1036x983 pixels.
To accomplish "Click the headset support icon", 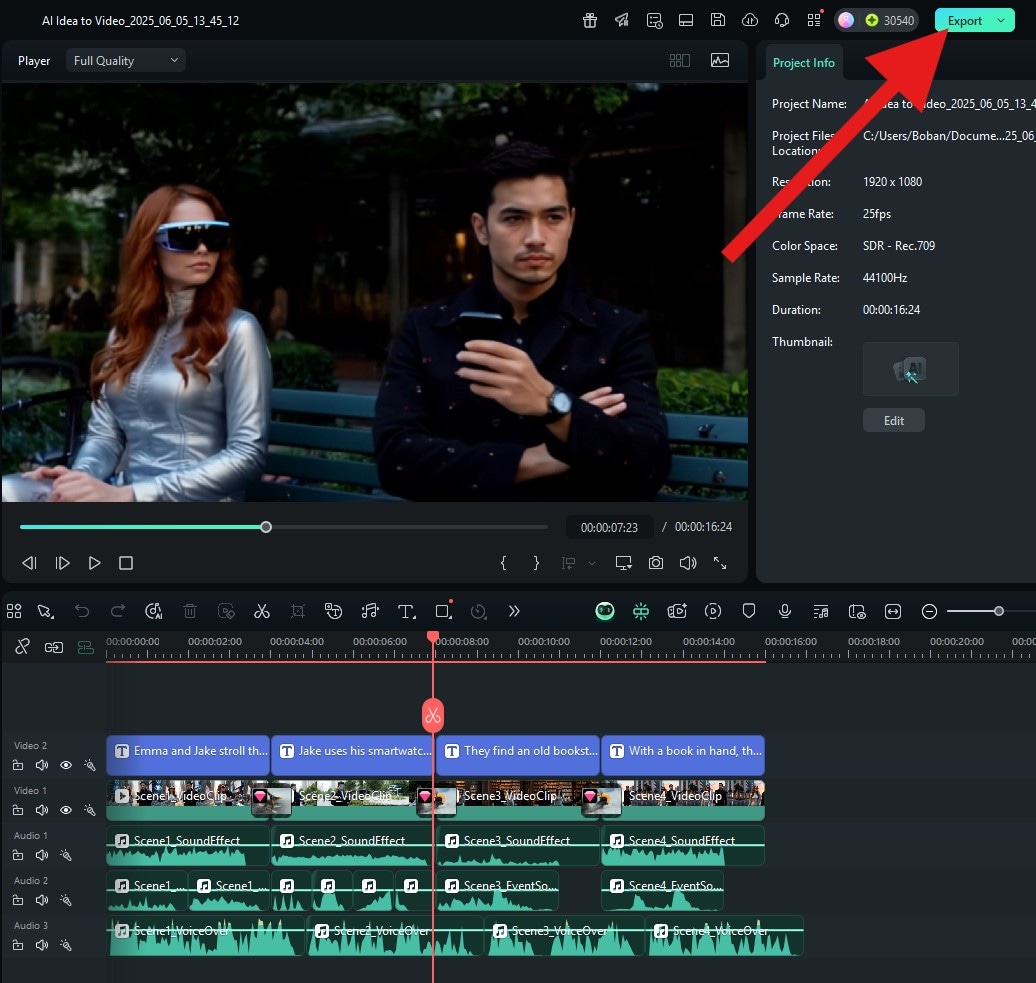I will [782, 20].
